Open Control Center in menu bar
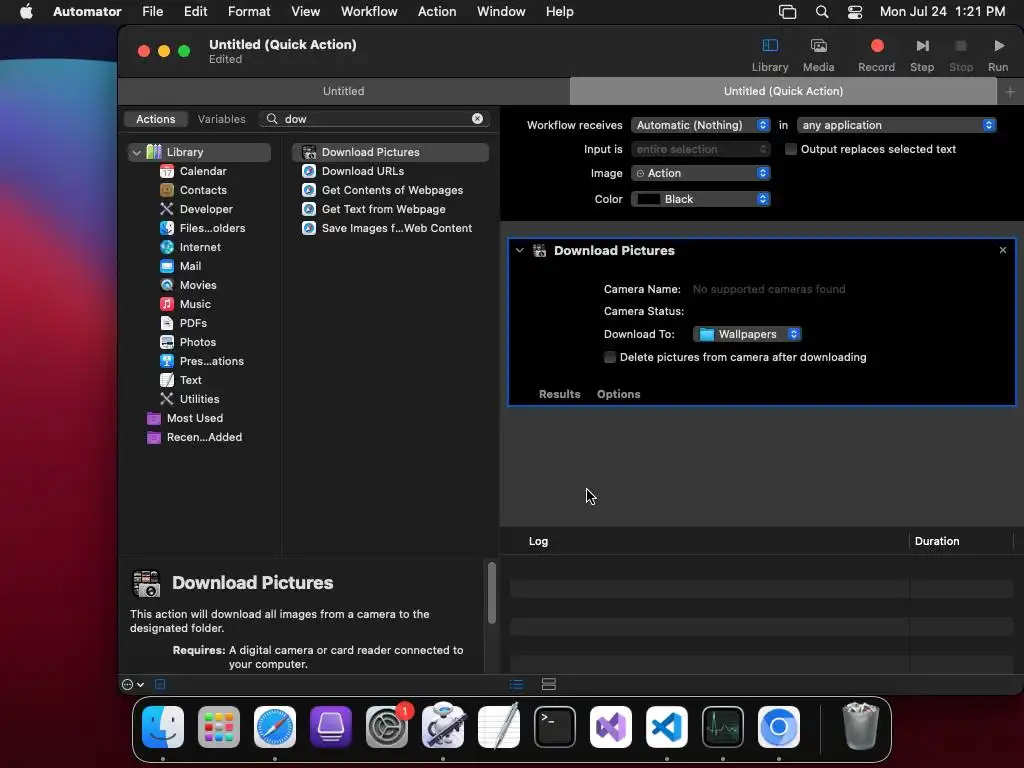 click(x=854, y=12)
